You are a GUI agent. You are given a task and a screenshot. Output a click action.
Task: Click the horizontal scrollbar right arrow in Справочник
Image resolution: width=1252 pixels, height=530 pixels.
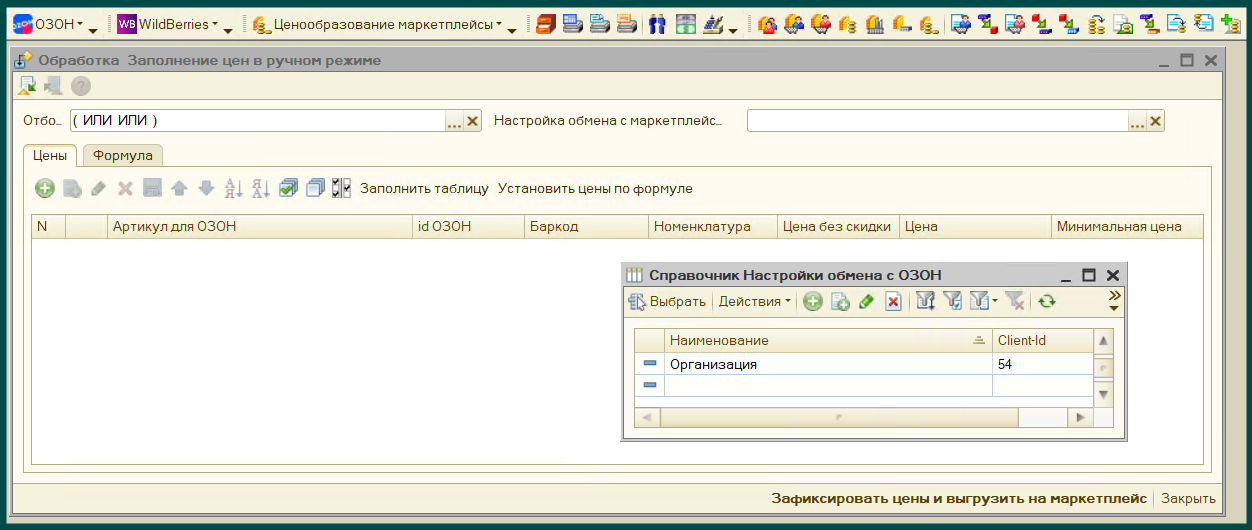[1080, 417]
